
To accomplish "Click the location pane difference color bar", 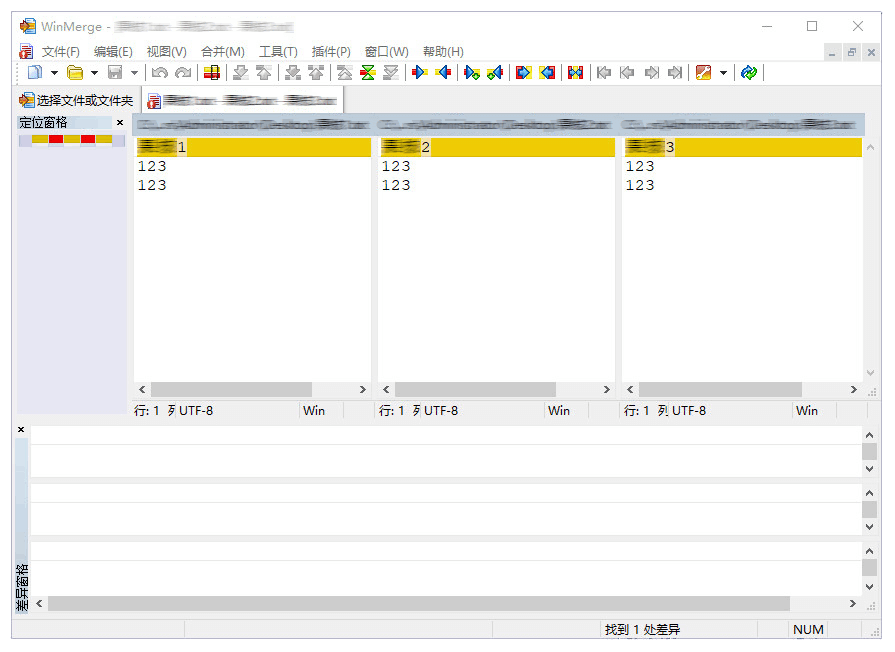I will pos(72,139).
